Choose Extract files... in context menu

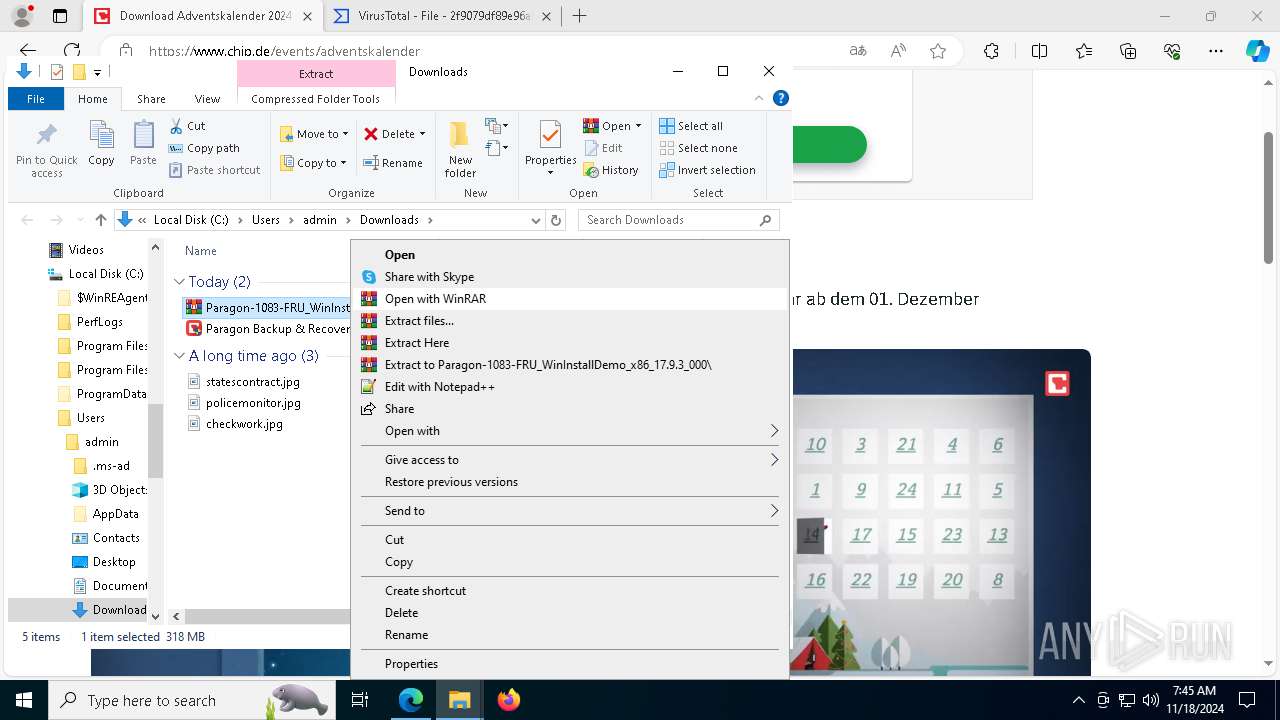click(x=572, y=321)
